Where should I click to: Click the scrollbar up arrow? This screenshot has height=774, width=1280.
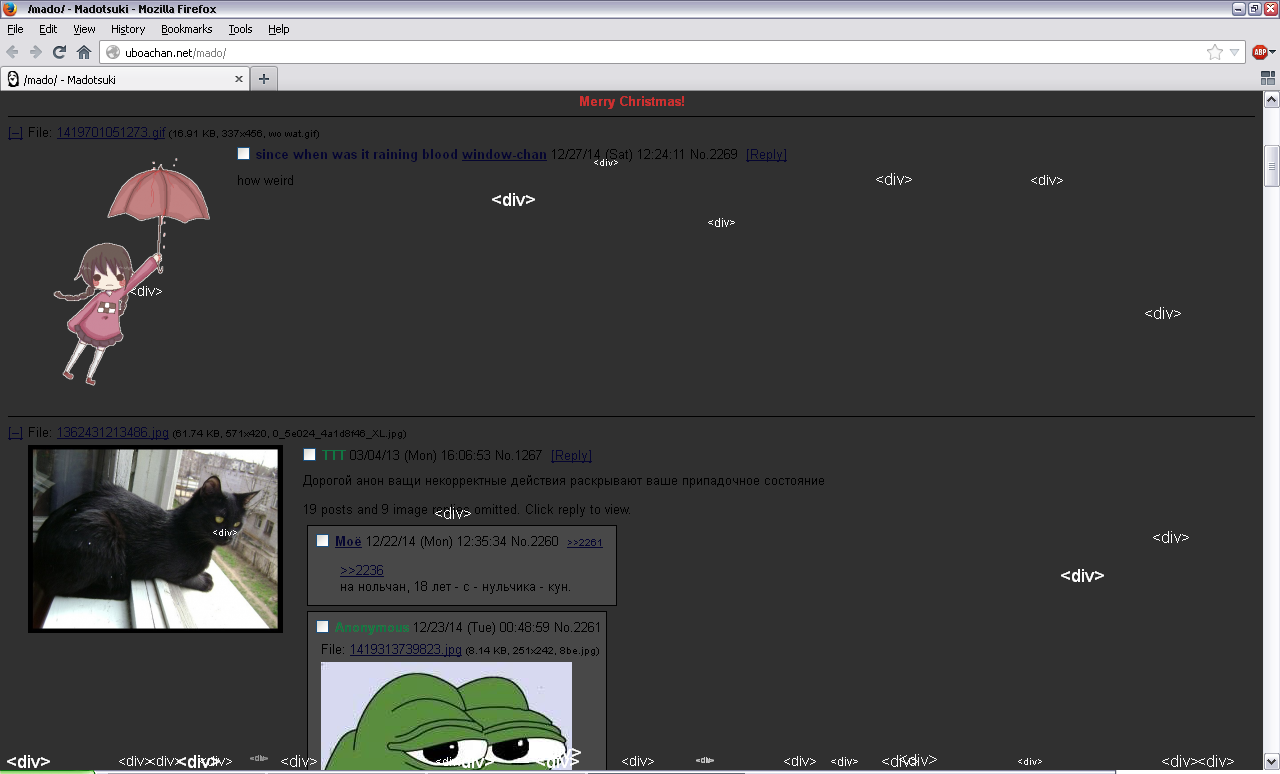(x=1272, y=100)
